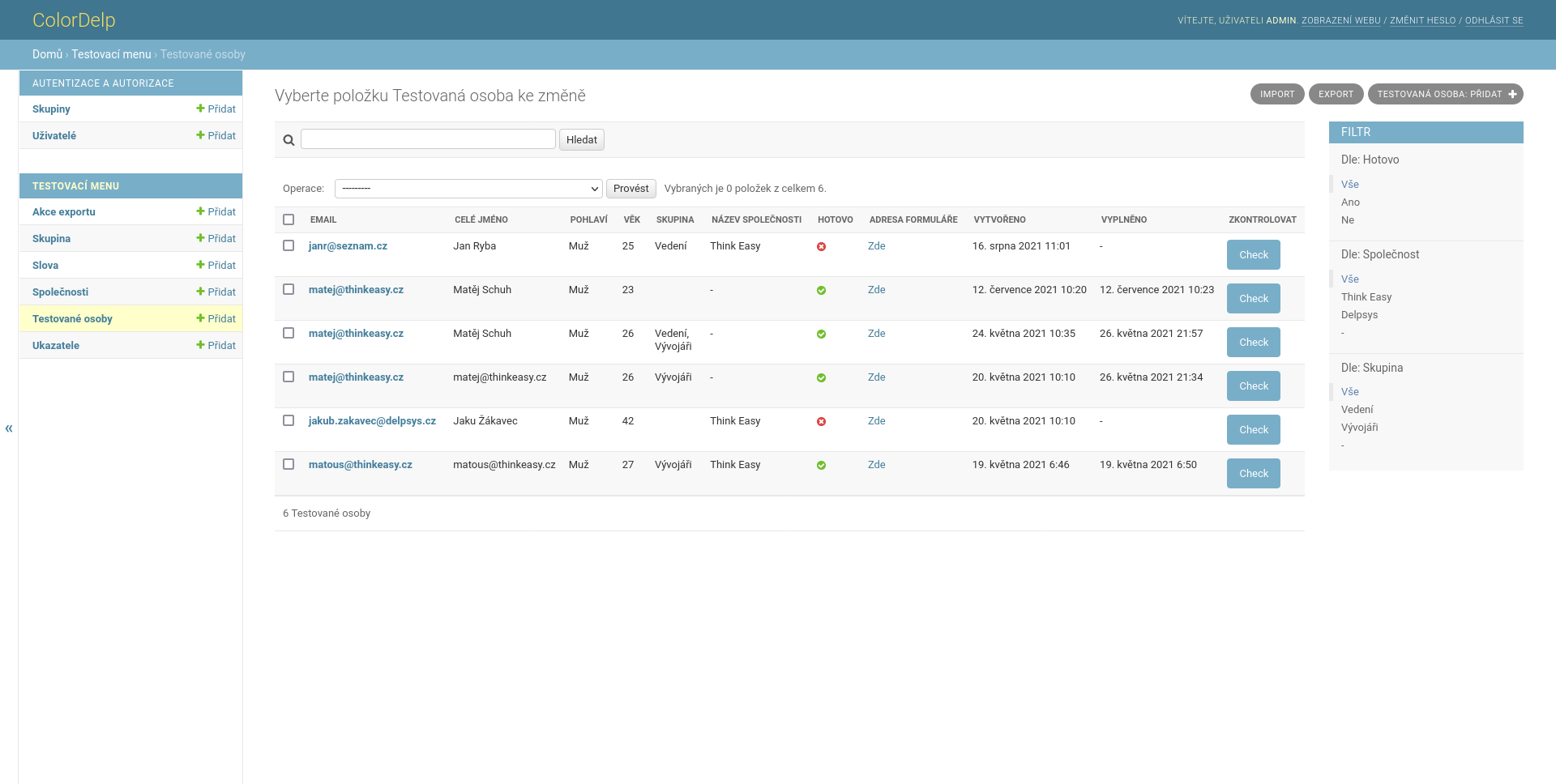Click the plus icon on Testovaná osoba: Přidat
The width and height of the screenshot is (1556, 784).
[1512, 94]
